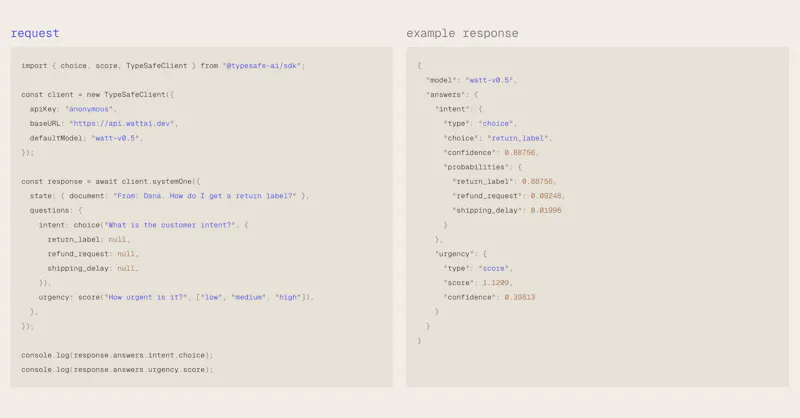Click the "urgency" key in response JSON
The height and width of the screenshot is (418, 800).
tap(455, 254)
